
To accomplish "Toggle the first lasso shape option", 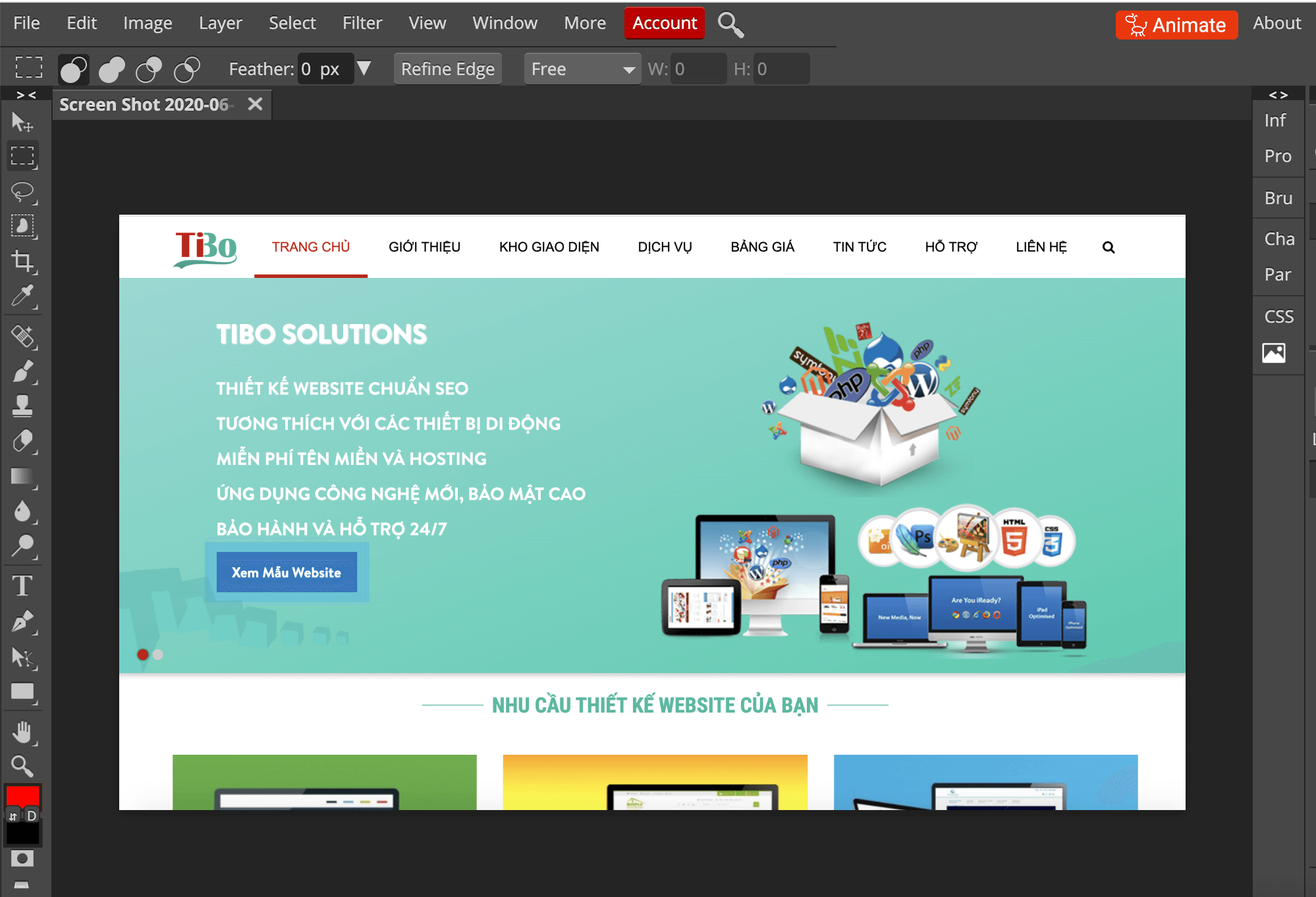I will (x=75, y=68).
